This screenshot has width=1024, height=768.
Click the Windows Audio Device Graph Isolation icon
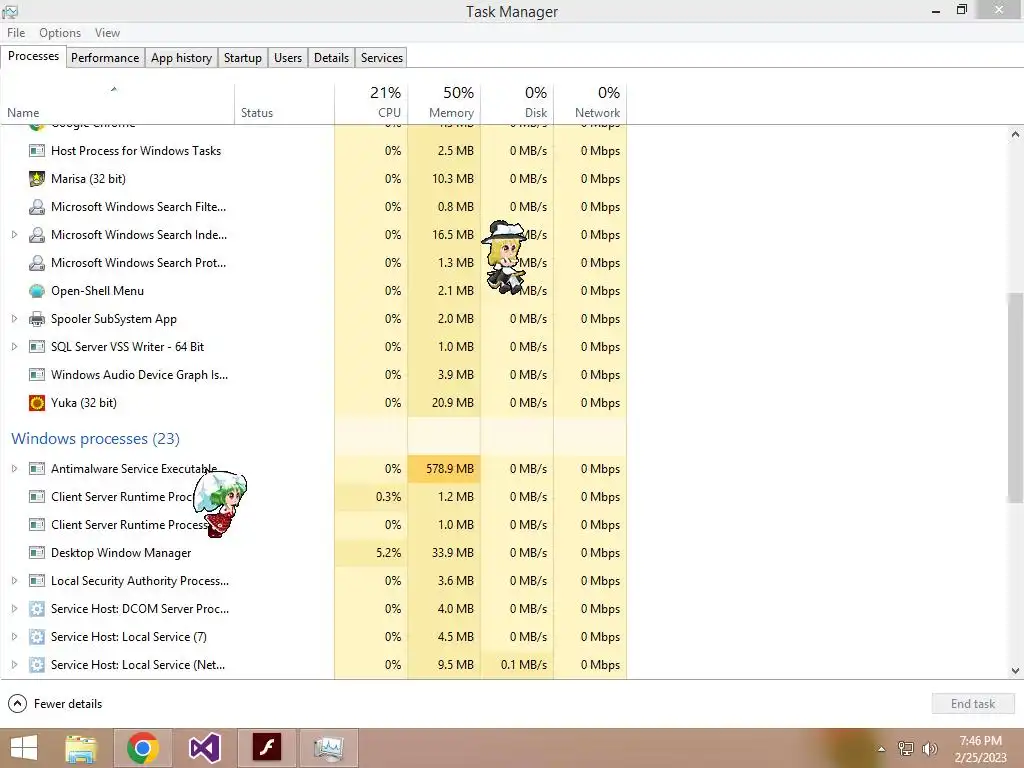point(37,375)
